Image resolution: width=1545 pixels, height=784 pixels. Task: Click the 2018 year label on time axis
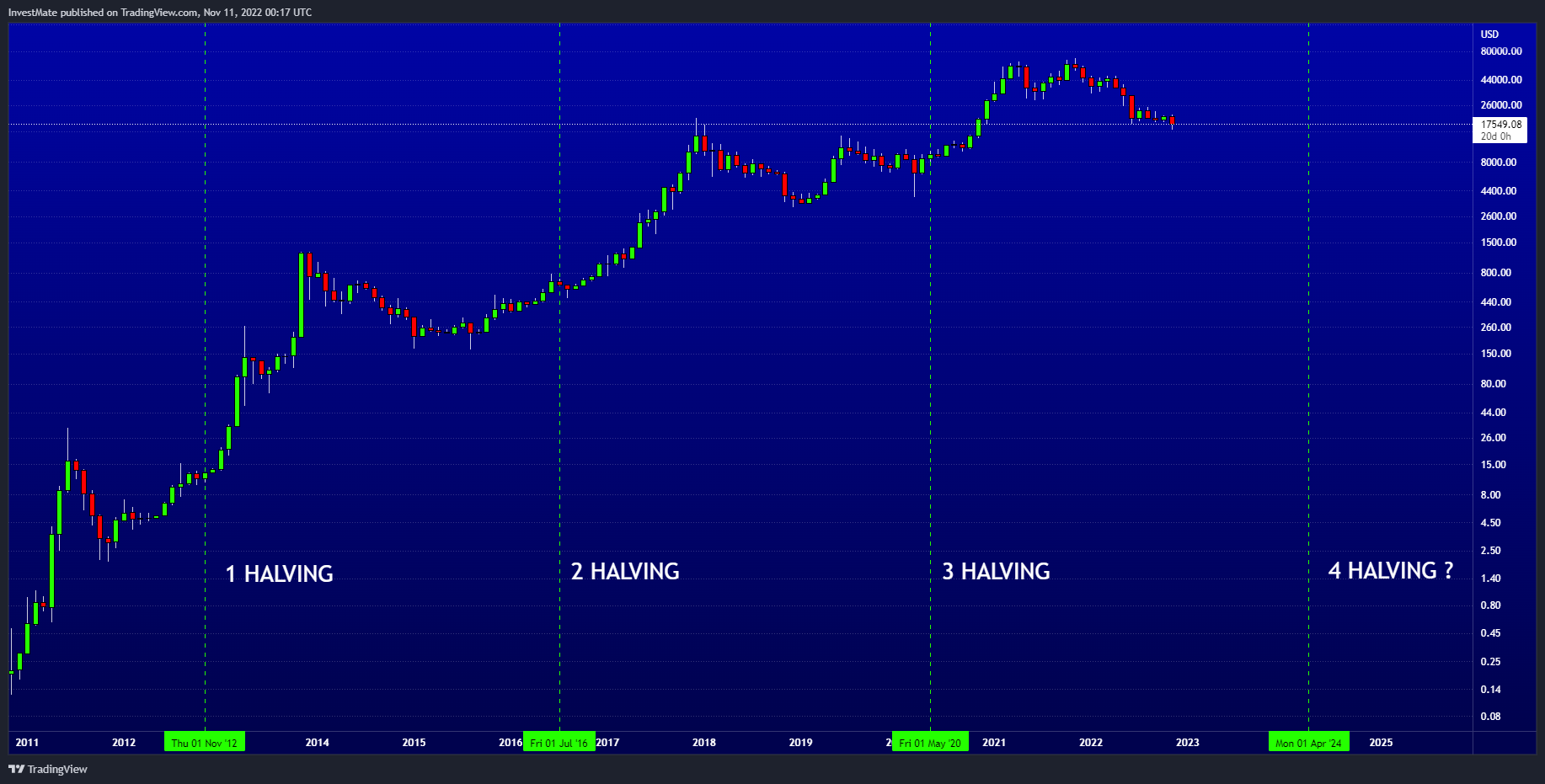point(704,743)
